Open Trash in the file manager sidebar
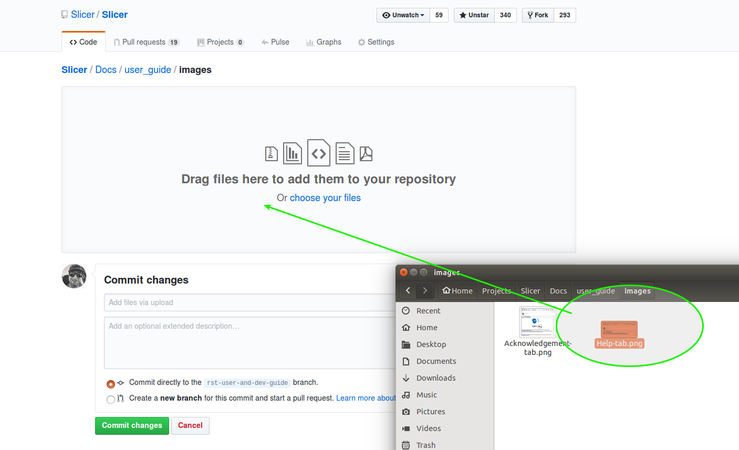This screenshot has width=739, height=450. [x=427, y=445]
